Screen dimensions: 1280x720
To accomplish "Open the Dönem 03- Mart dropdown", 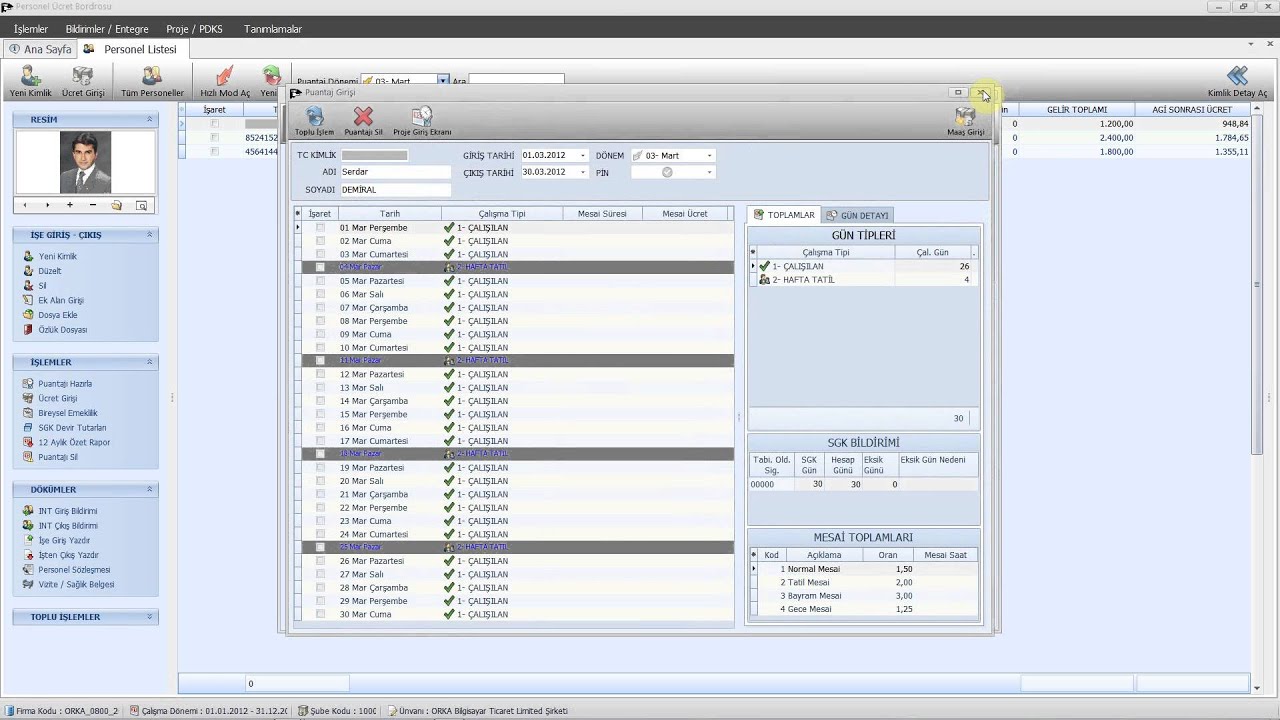I will 709,156.
